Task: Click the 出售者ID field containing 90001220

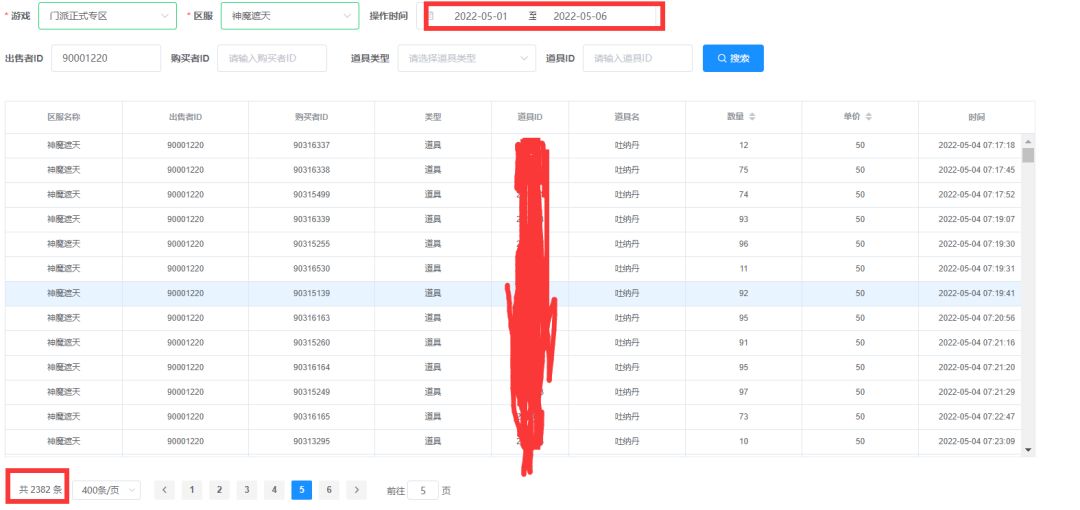Action: tap(106, 59)
